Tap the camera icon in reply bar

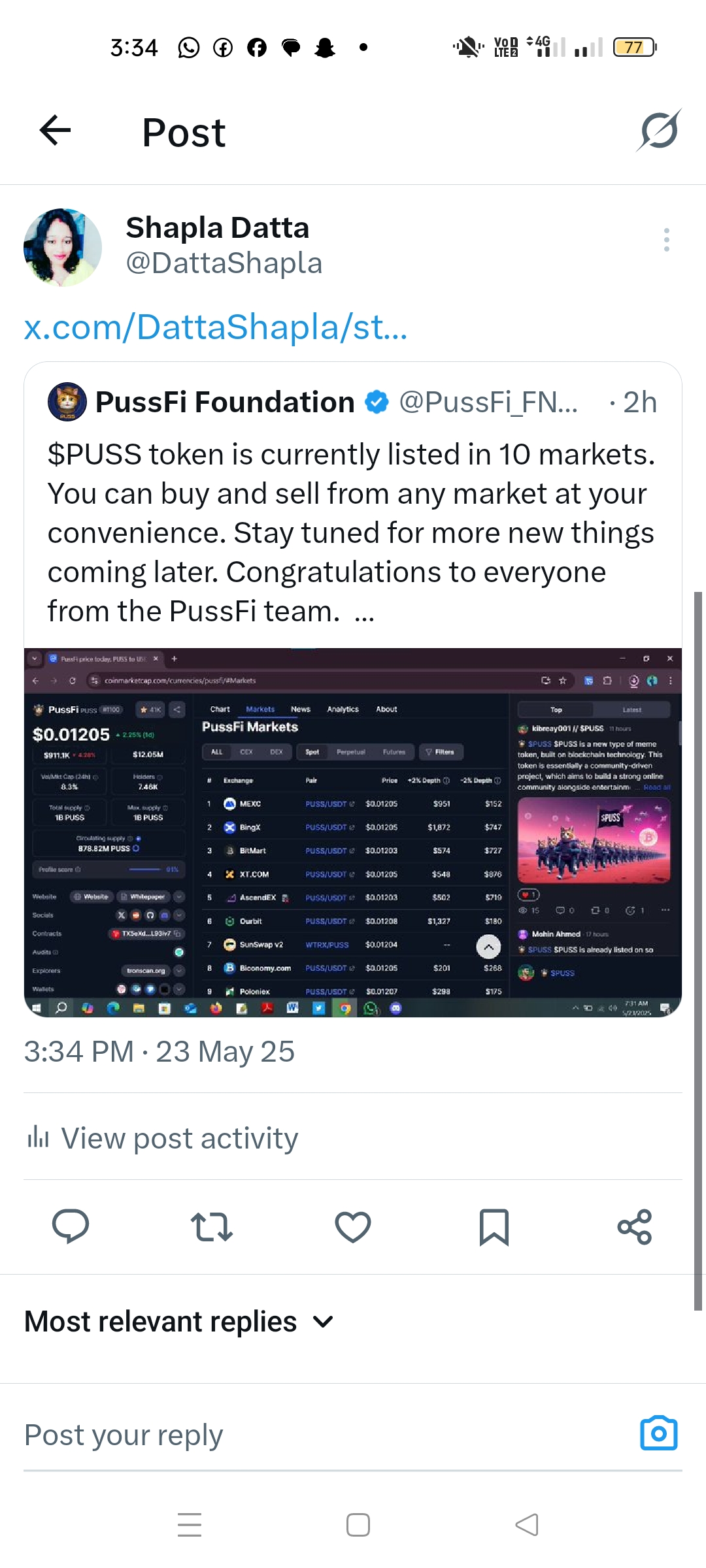[659, 1433]
